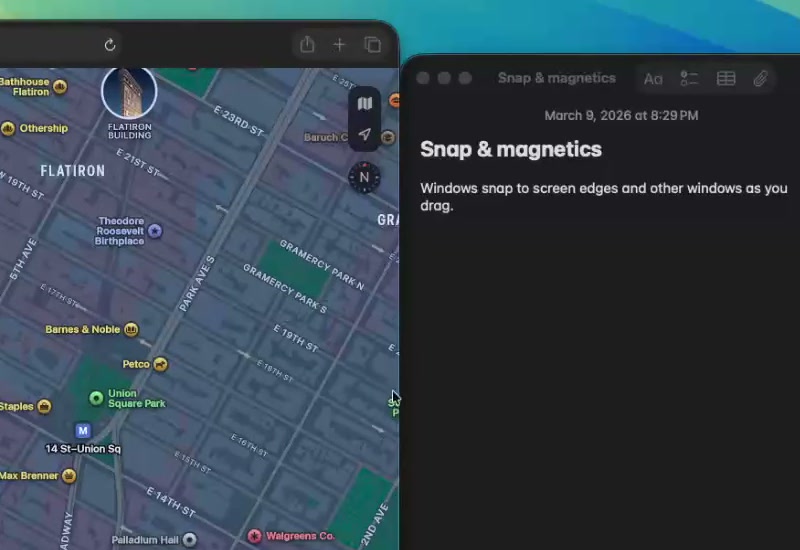Select the Flatiron Building landmark photo
This screenshot has height=550, width=800.
point(129,92)
